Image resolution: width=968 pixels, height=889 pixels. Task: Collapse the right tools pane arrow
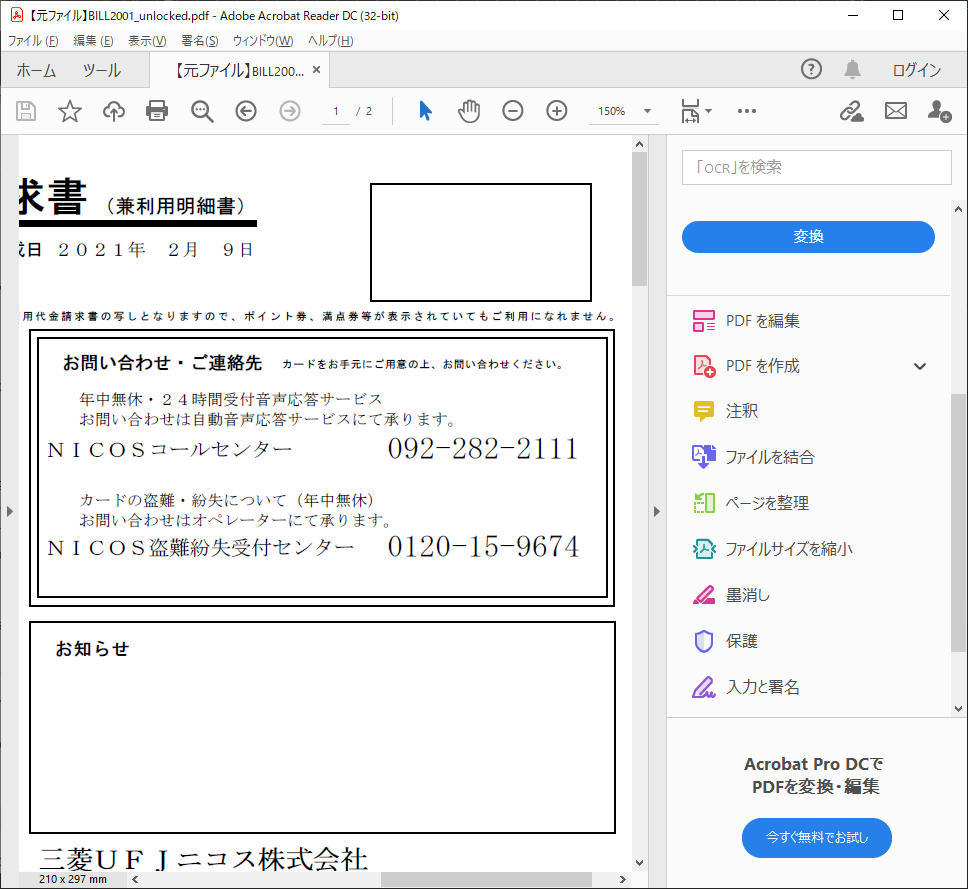[656, 511]
